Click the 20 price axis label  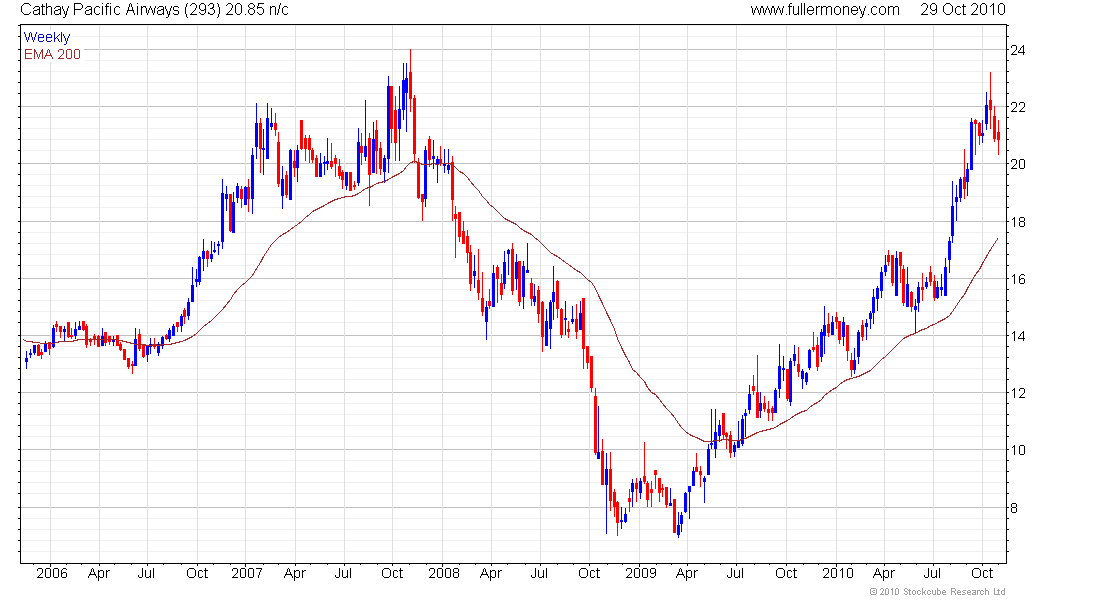[x=1018, y=164]
